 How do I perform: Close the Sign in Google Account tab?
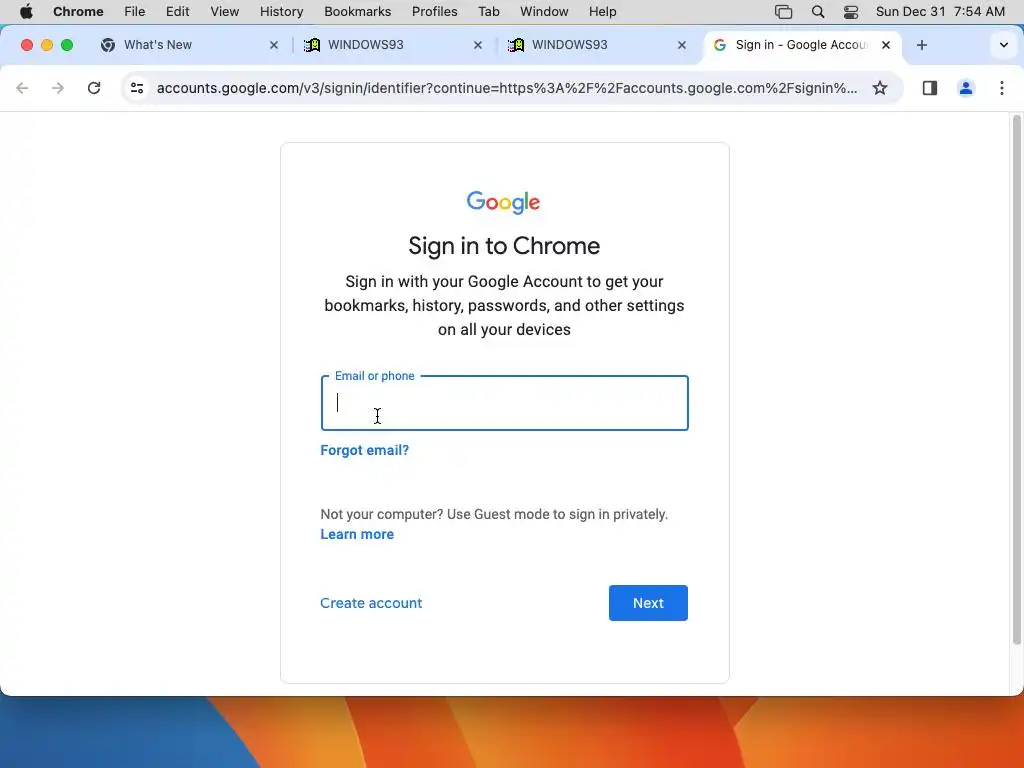click(x=886, y=45)
